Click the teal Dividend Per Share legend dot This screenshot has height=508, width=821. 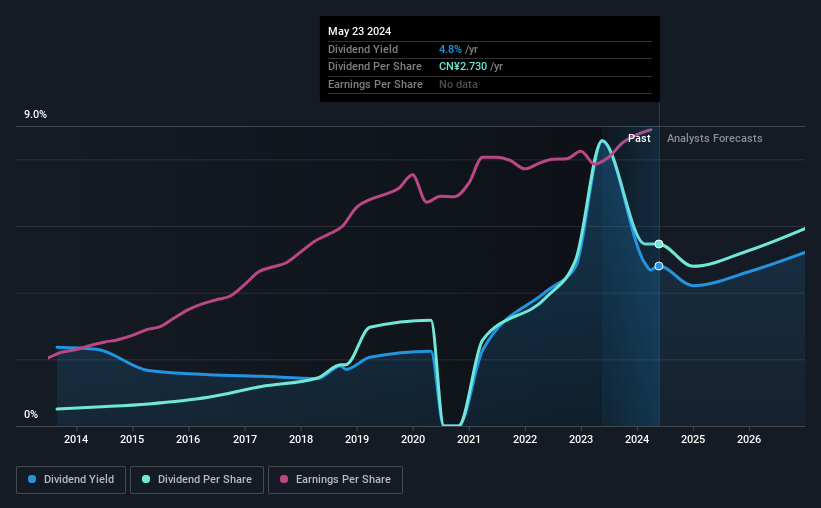point(146,479)
